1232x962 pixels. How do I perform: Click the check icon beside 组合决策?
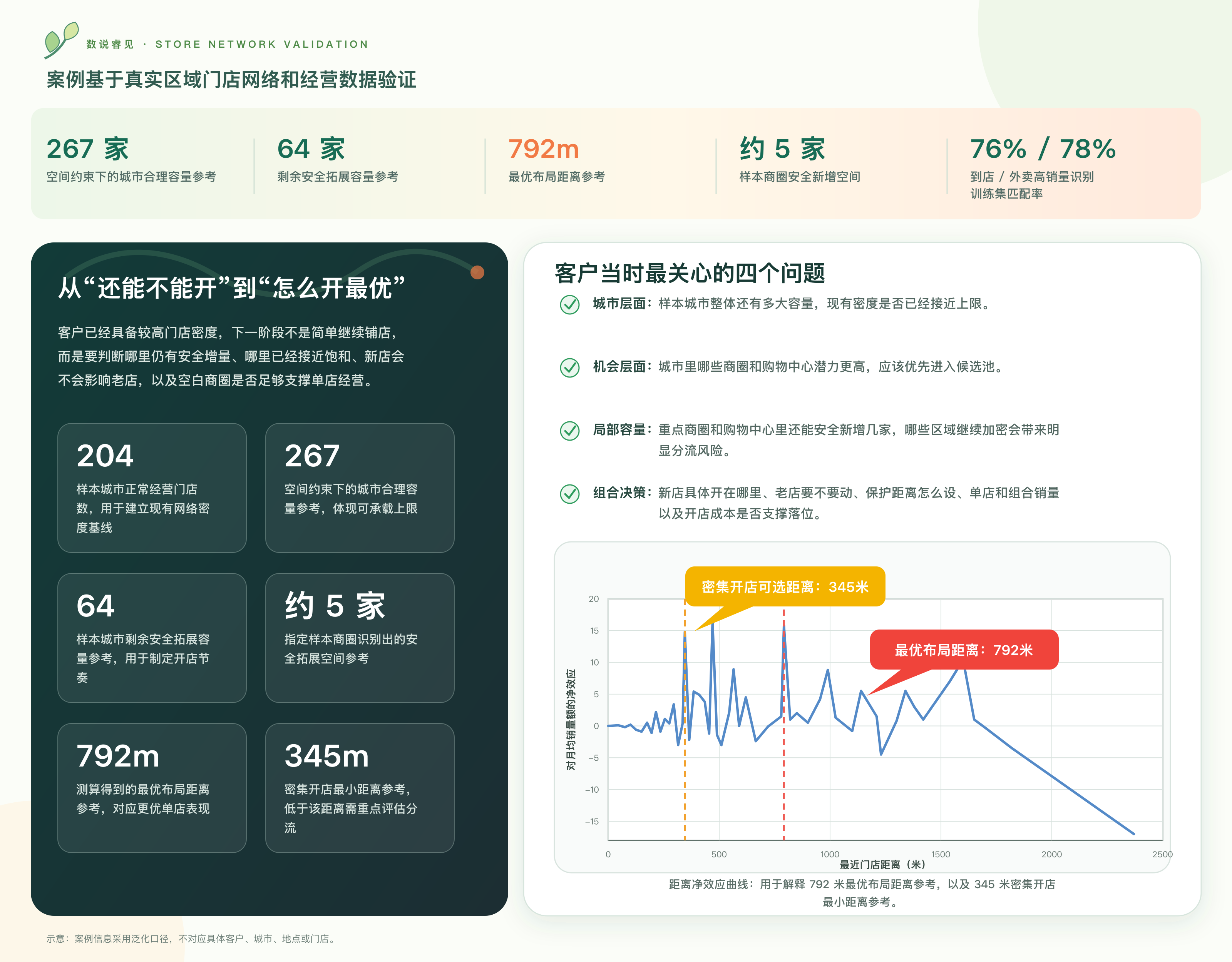point(569,494)
